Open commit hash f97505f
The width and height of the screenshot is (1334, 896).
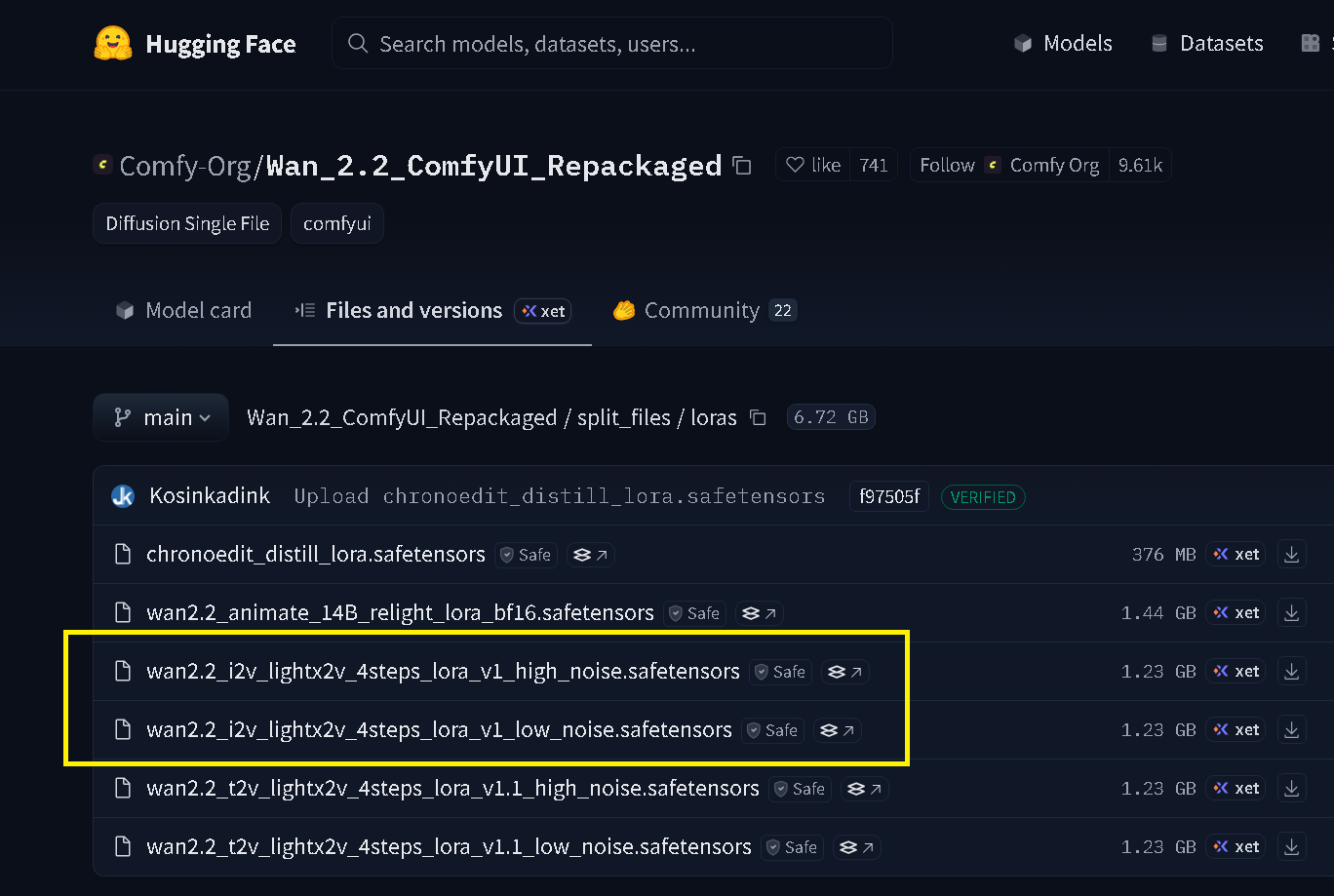pyautogui.click(x=889, y=496)
